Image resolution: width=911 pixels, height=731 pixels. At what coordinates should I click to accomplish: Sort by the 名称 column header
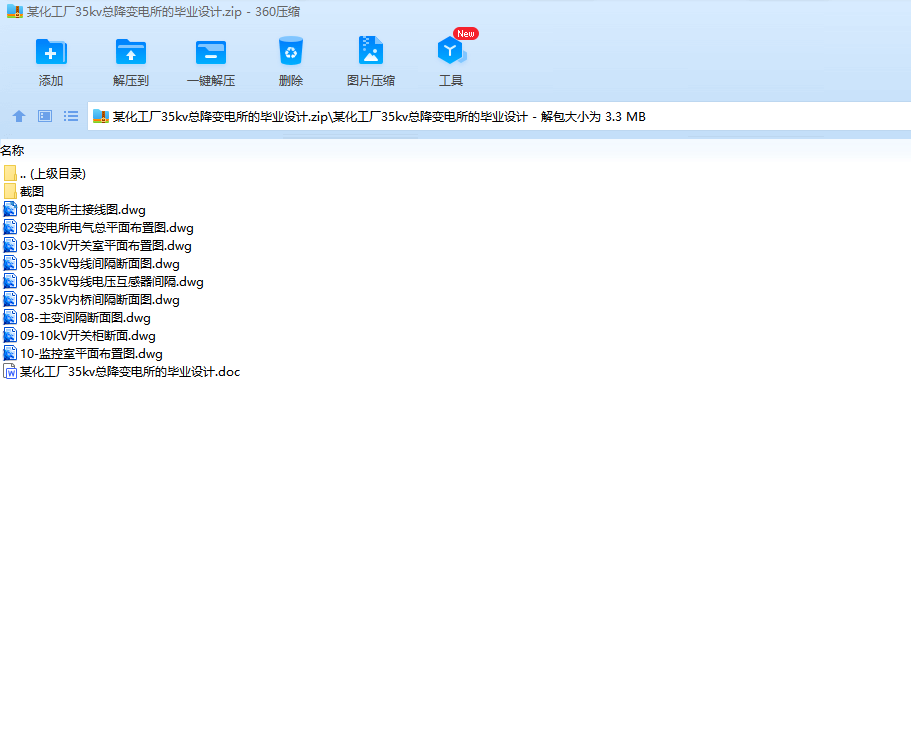[12, 150]
